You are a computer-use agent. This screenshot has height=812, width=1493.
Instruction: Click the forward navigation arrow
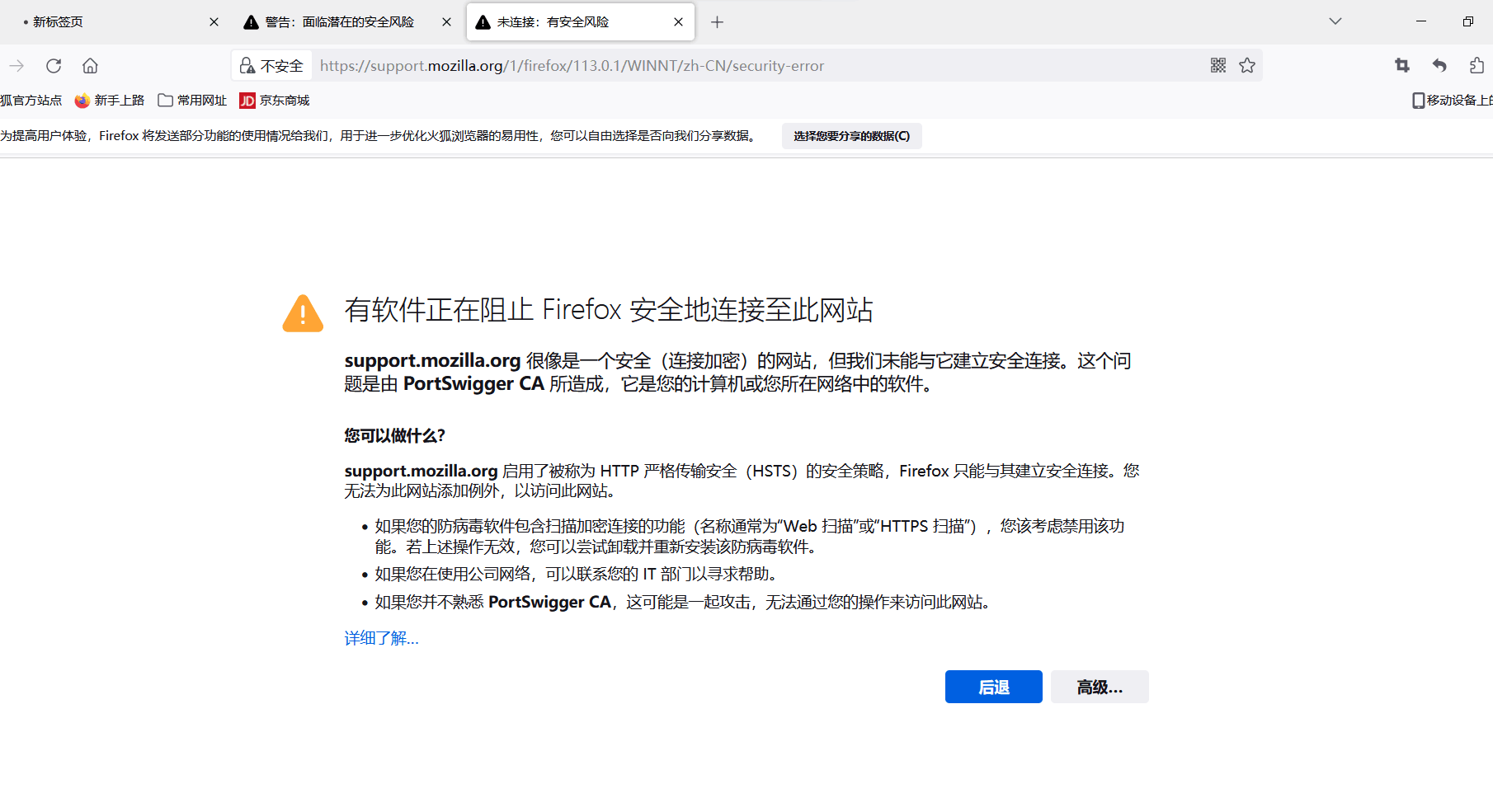pyautogui.click(x=16, y=66)
